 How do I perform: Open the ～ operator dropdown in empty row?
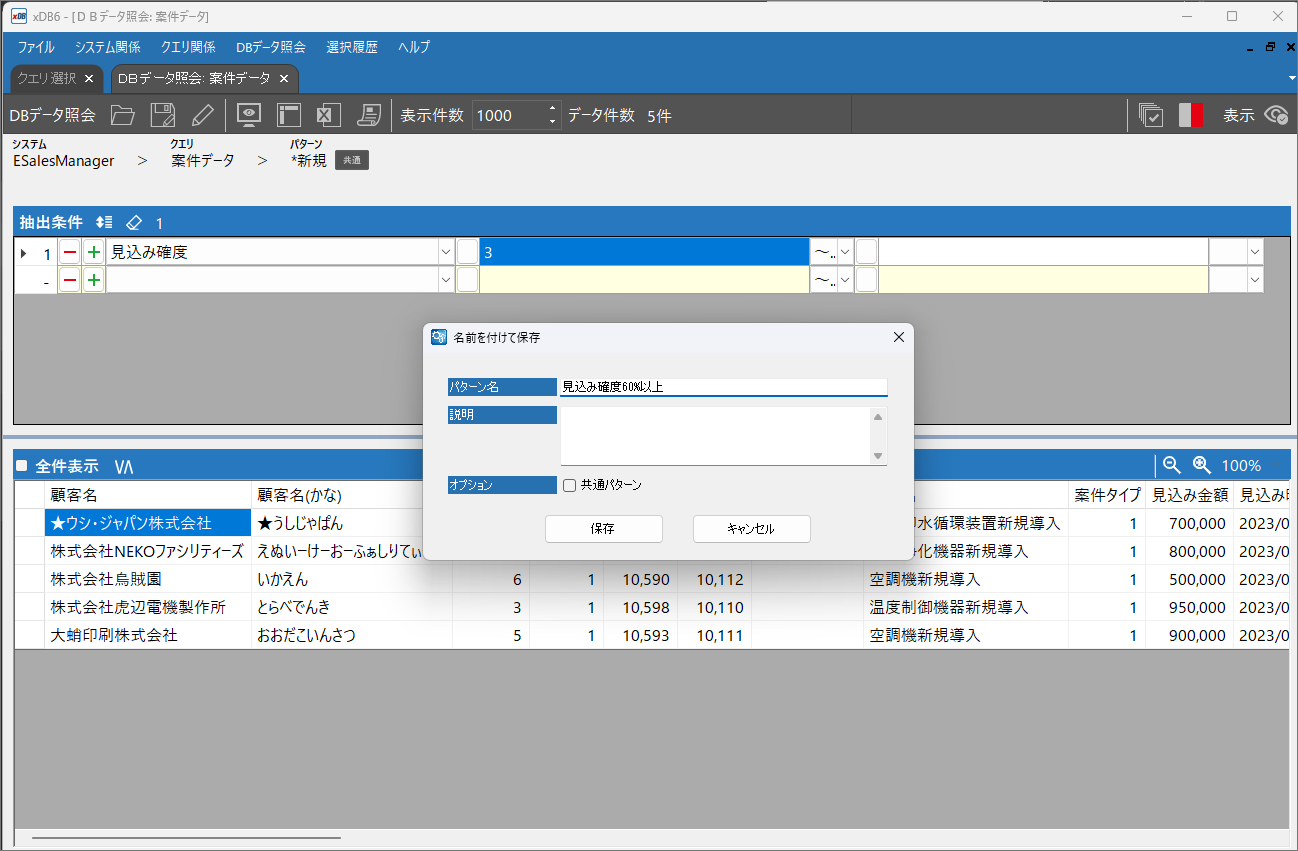pyautogui.click(x=845, y=281)
